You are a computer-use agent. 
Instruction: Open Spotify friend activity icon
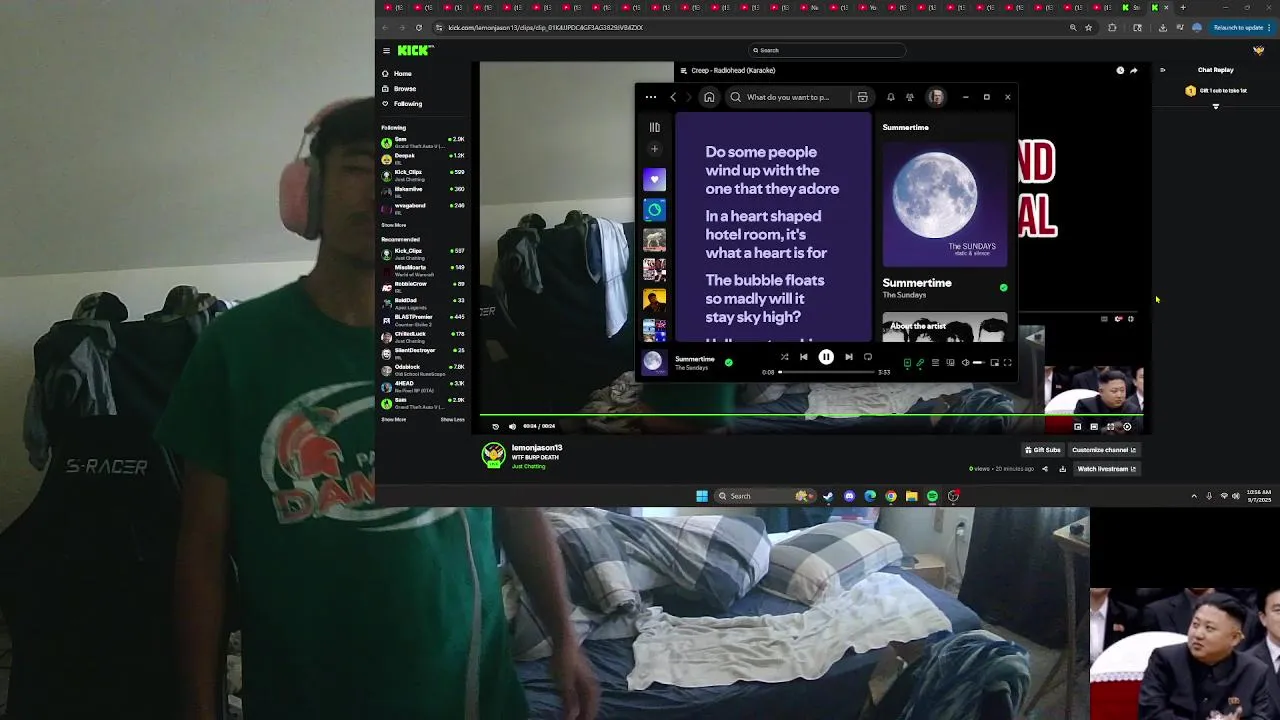coord(910,97)
